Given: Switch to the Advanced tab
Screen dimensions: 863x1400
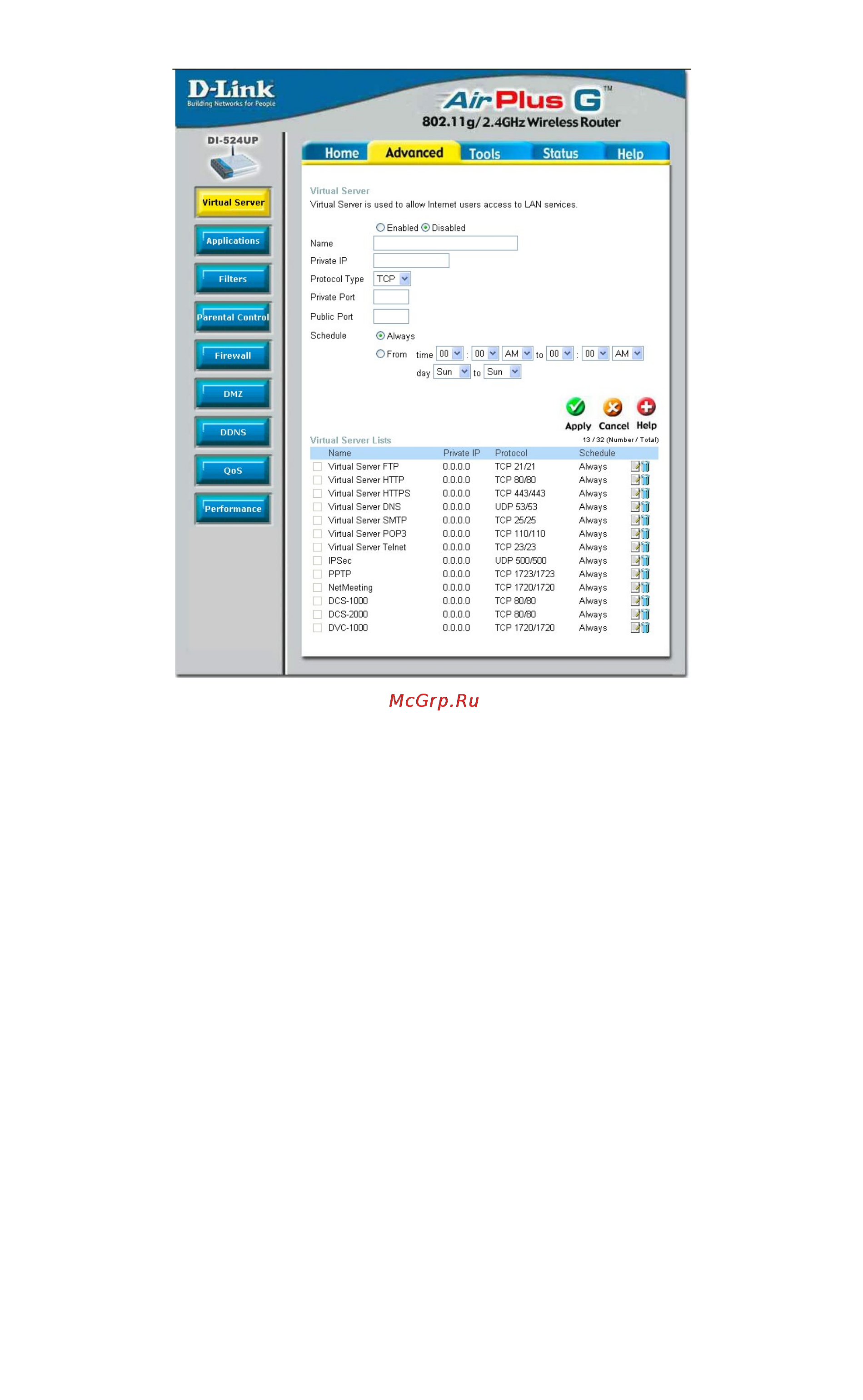Looking at the screenshot, I should 414,152.
